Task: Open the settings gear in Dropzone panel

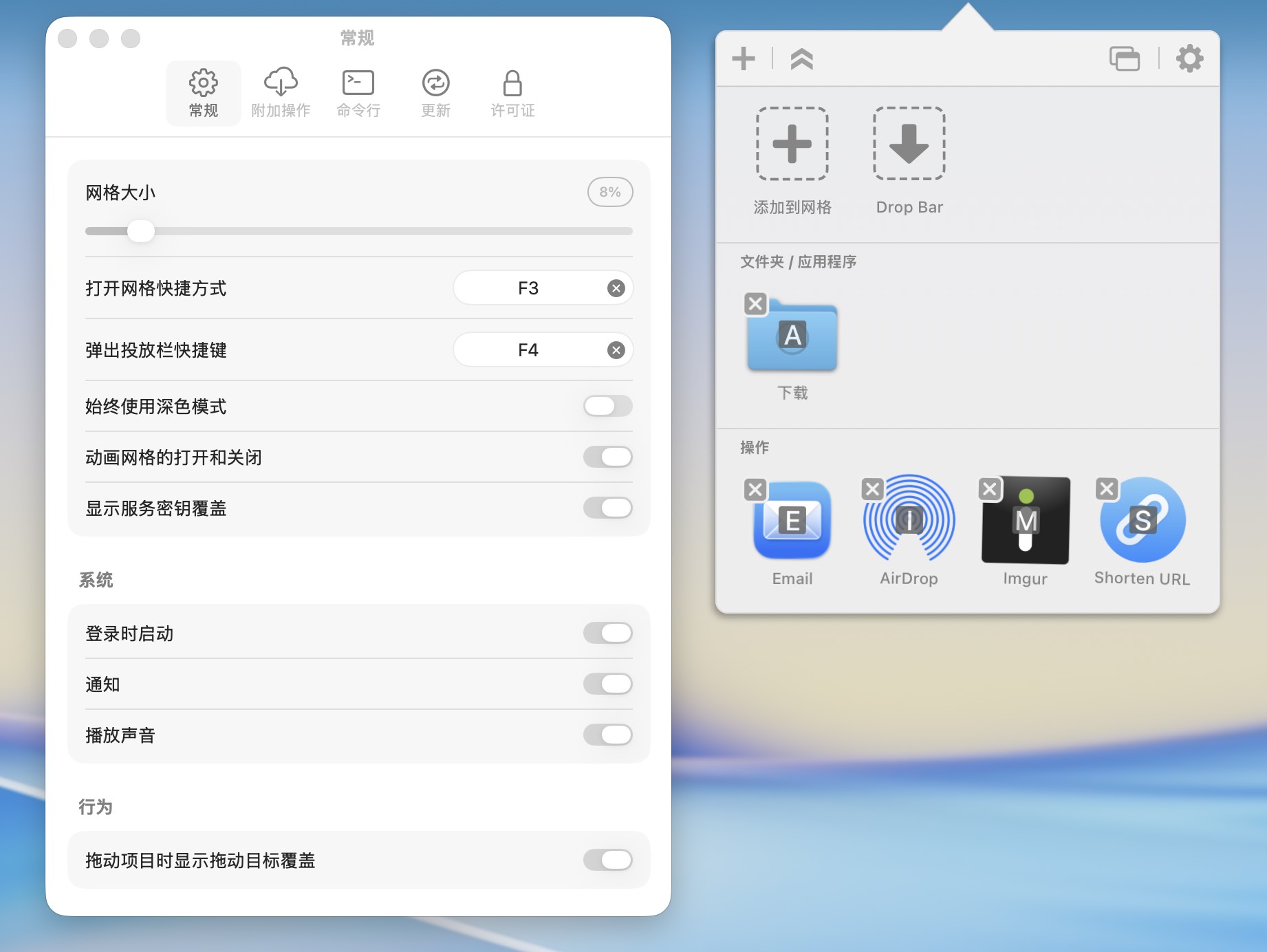Action: point(1189,58)
